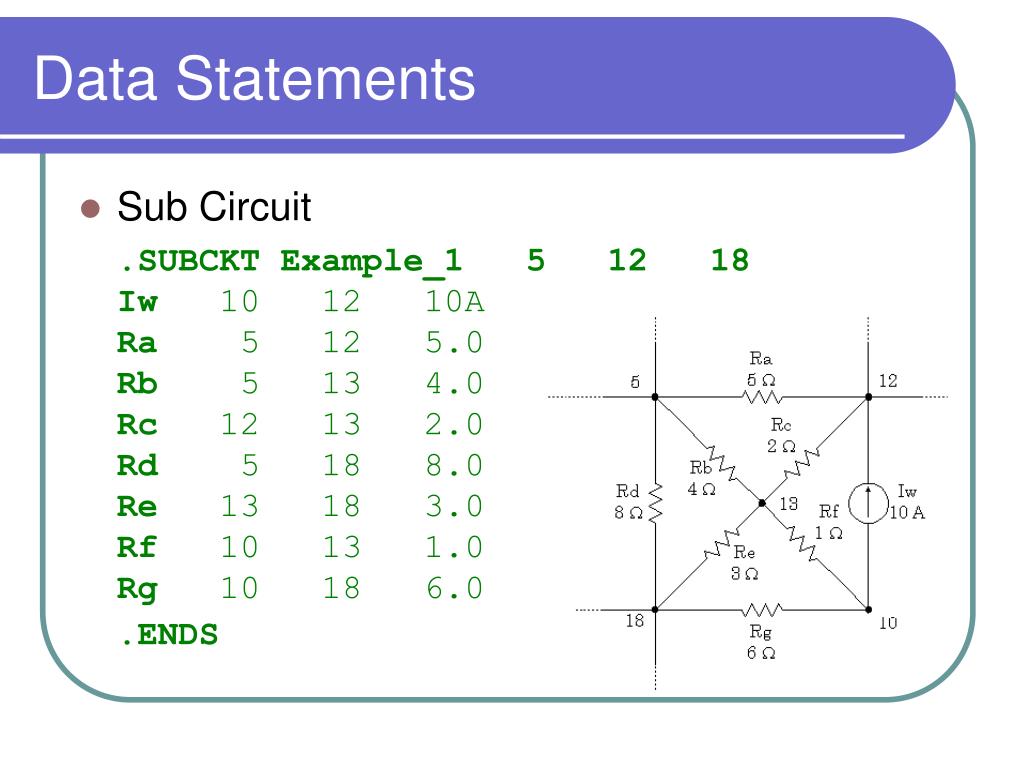Click node 18 junction dot in diagram
The image size is (1024, 768).
click(x=655, y=610)
